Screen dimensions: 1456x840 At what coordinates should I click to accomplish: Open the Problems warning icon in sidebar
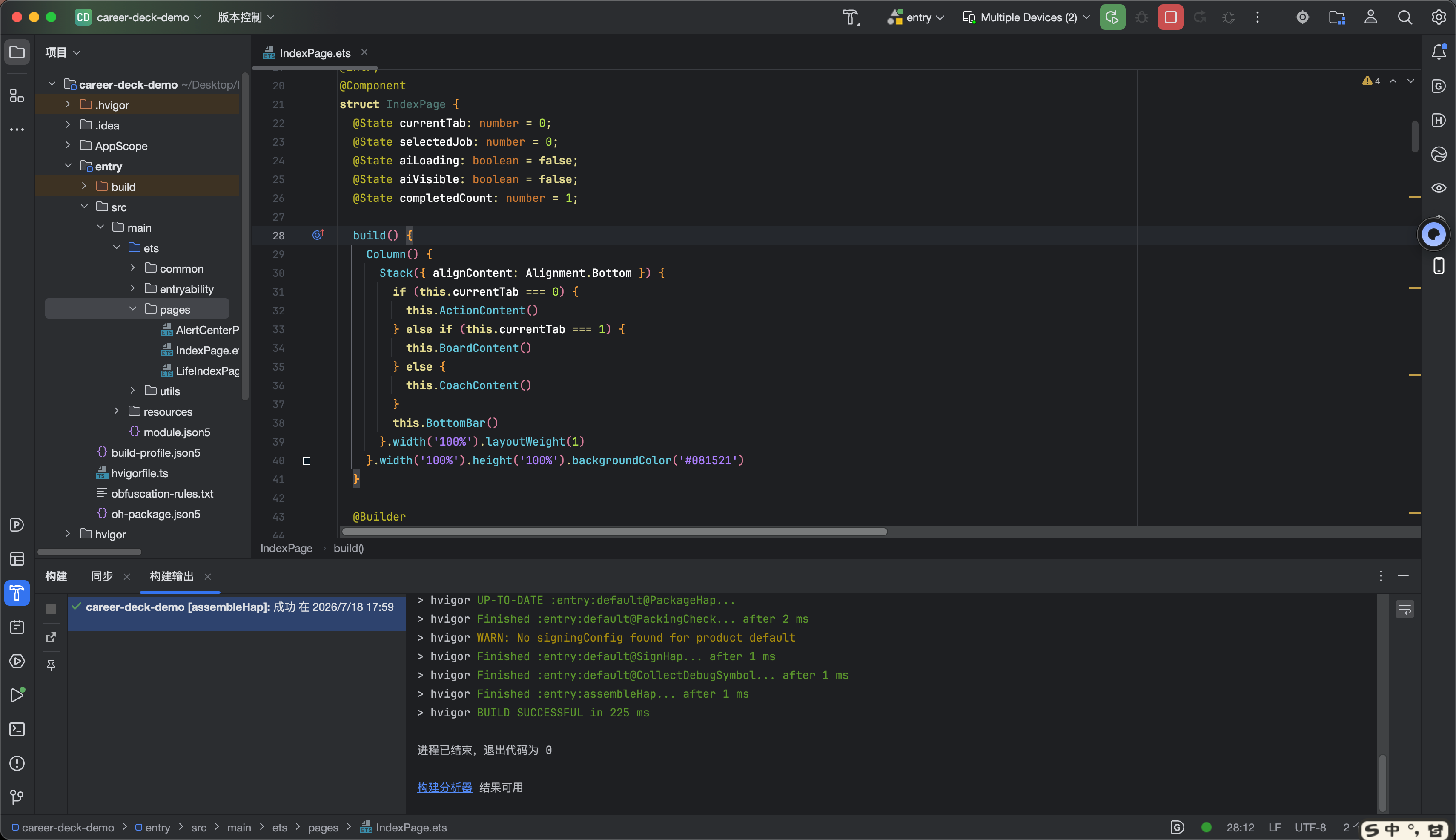17,763
